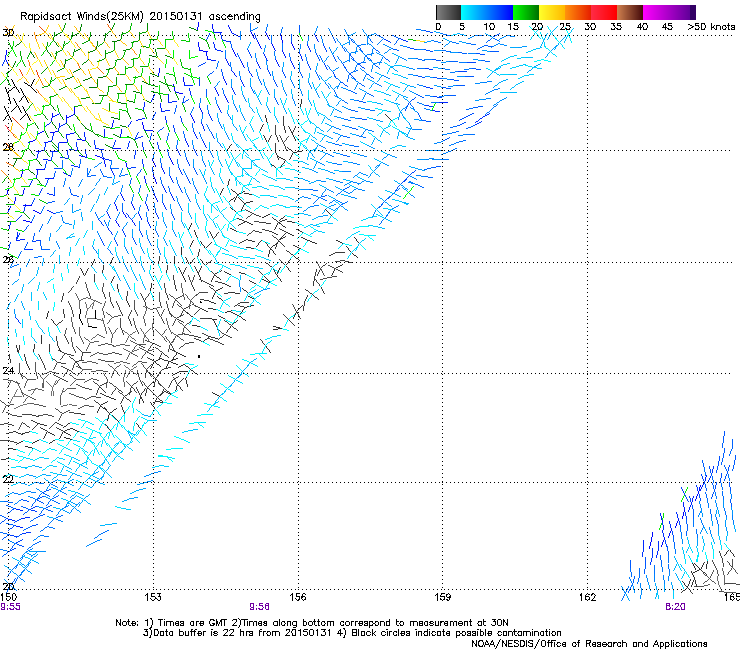The width and height of the screenshot is (740, 650).
Task: Click the yellow 20-25 knots legend swatch
Action: point(552,12)
